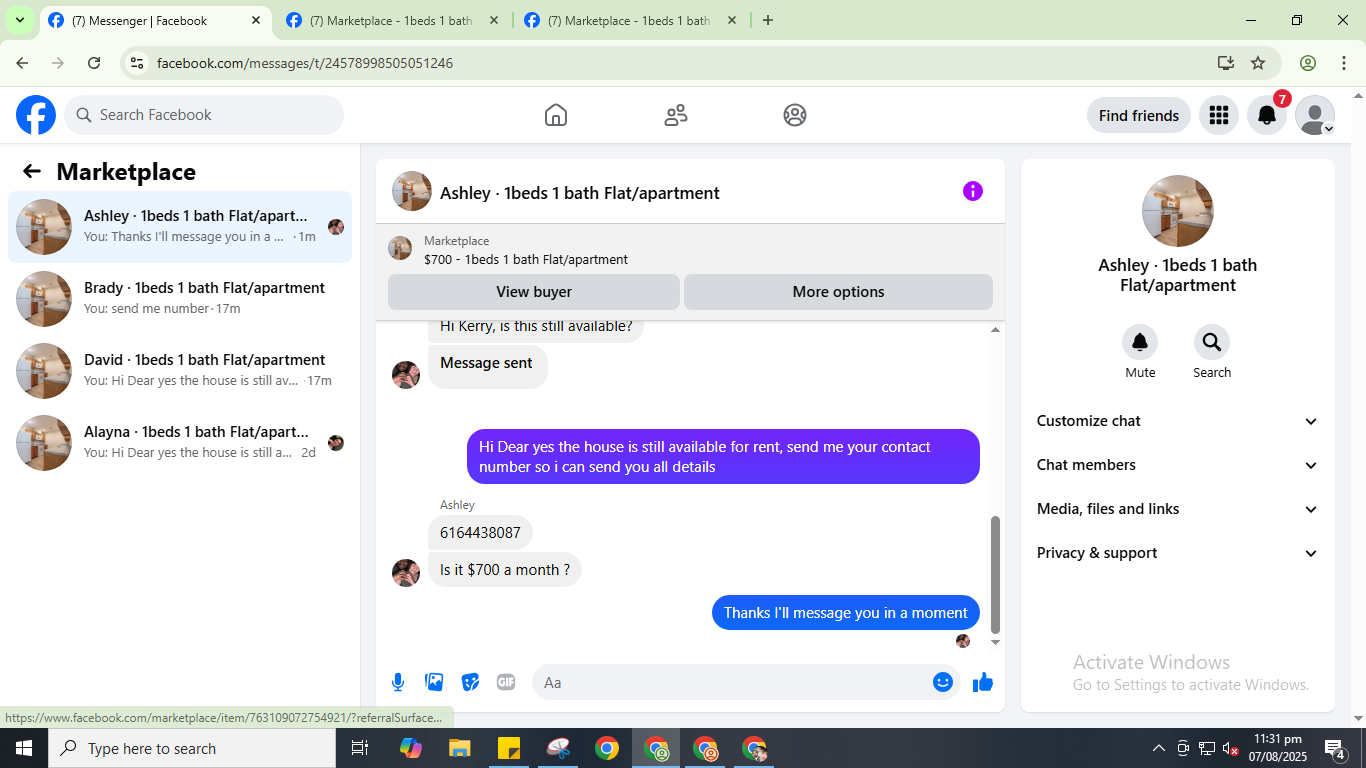Open Ashley listing photo in right panel
Viewport: 1366px width, 768px height.
(x=1178, y=211)
